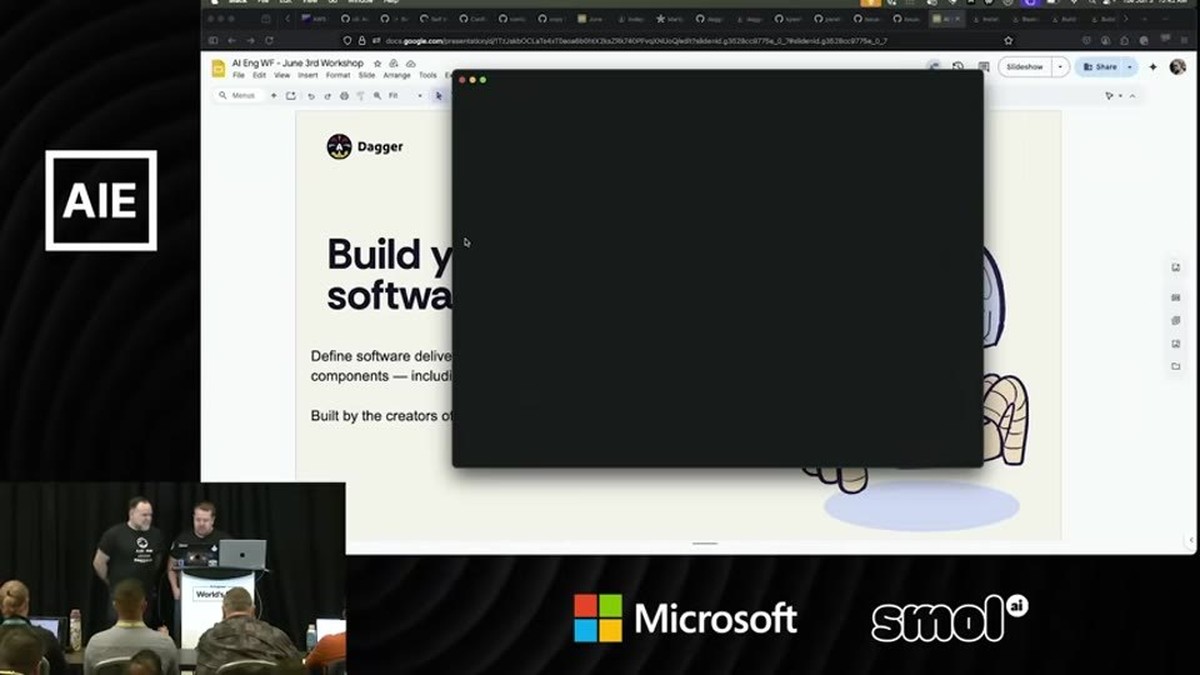Click the Gemini sparkle icon
This screenshot has height=675, width=1200.
point(1153,67)
